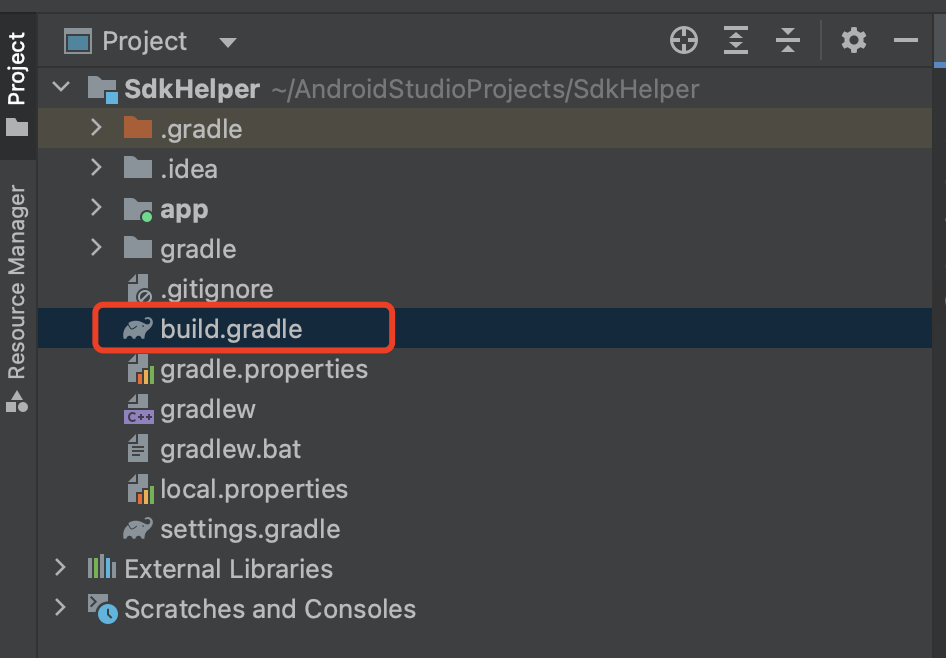The image size is (946, 658).
Task: Click the Collapse All icon
Action: point(788,41)
